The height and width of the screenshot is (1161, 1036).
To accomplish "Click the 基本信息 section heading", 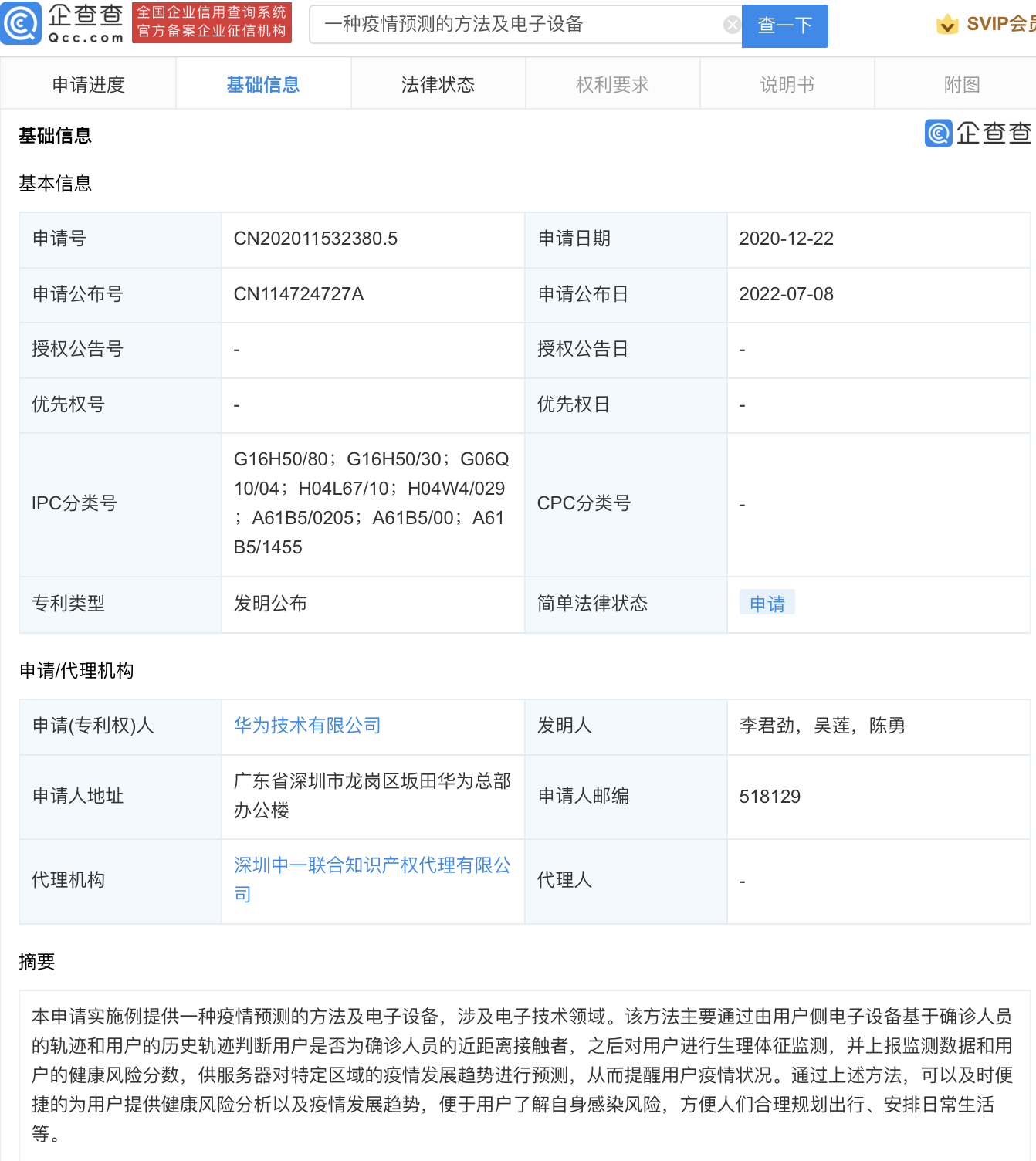I will (55, 184).
